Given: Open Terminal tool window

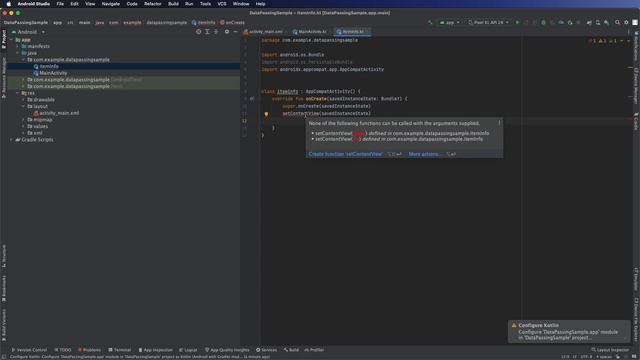Looking at the screenshot, I should (x=120, y=350).
